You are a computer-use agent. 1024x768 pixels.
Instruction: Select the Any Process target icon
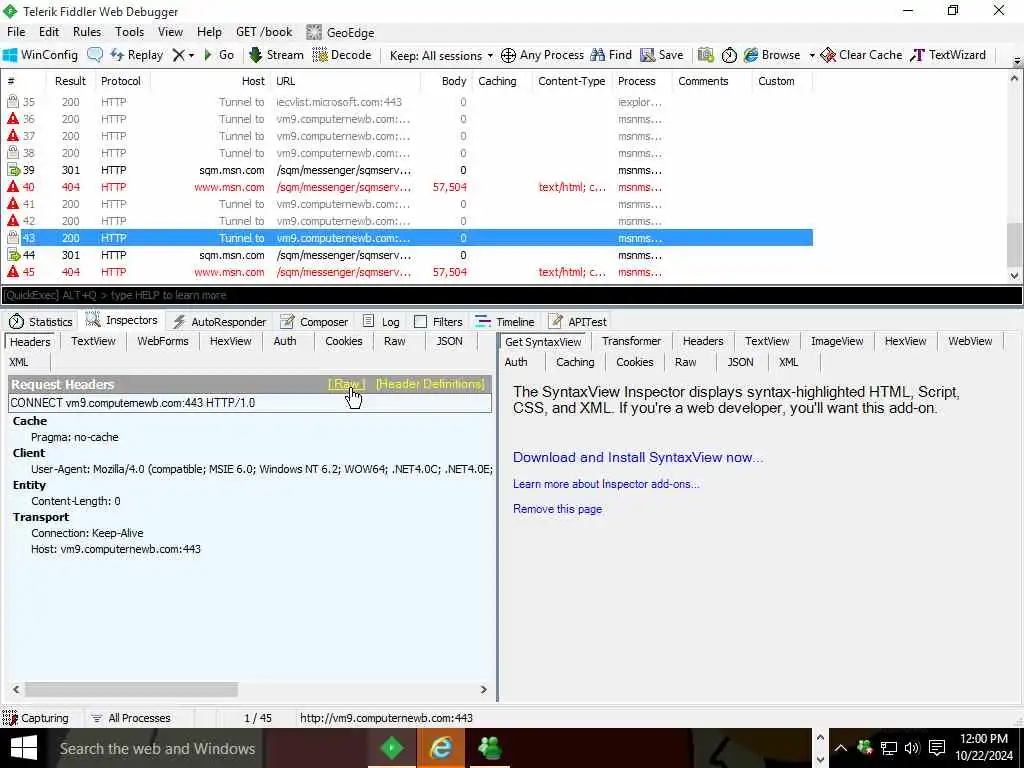(508, 56)
